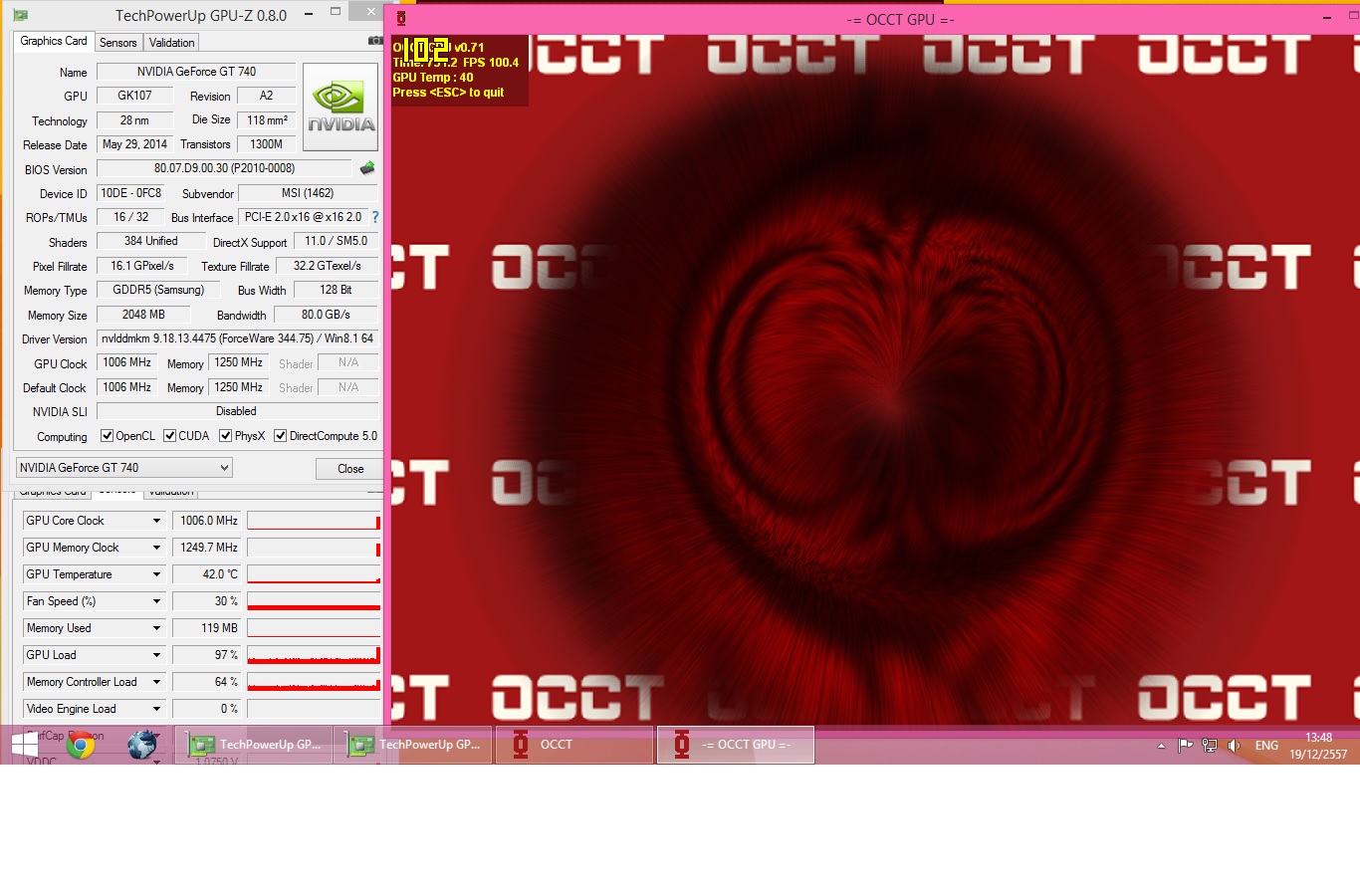Click the GPU-Z screenshot camera icon
Screen dimensions: 1360x896
point(375,41)
